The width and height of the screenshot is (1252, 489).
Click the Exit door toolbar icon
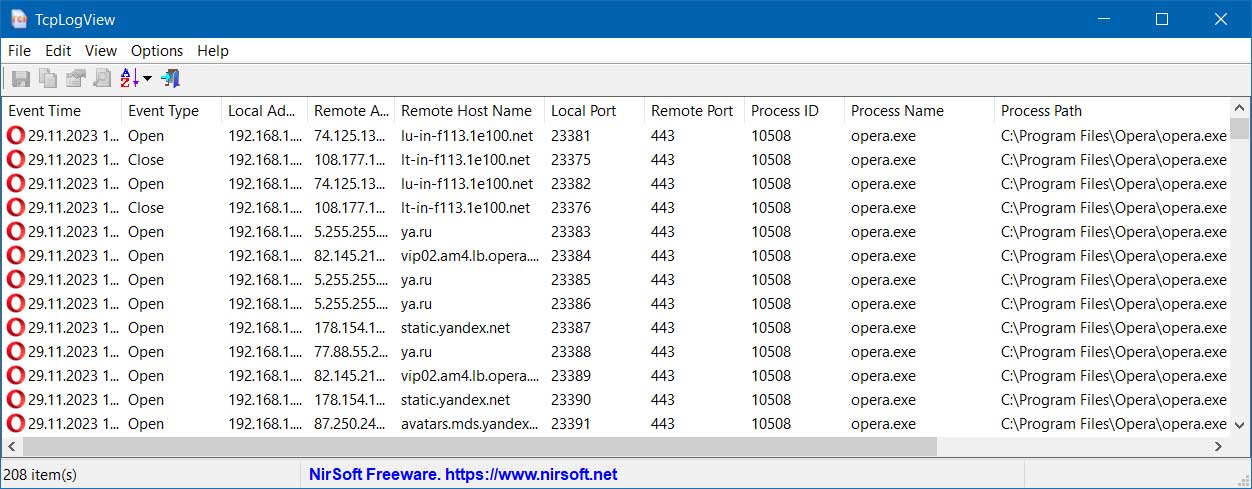pyautogui.click(x=170, y=78)
